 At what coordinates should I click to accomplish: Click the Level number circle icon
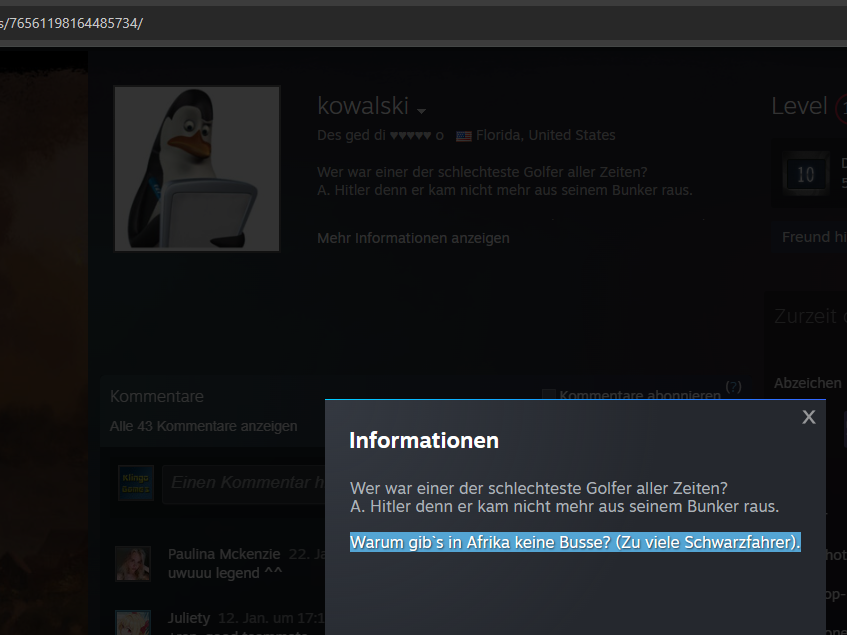840,108
